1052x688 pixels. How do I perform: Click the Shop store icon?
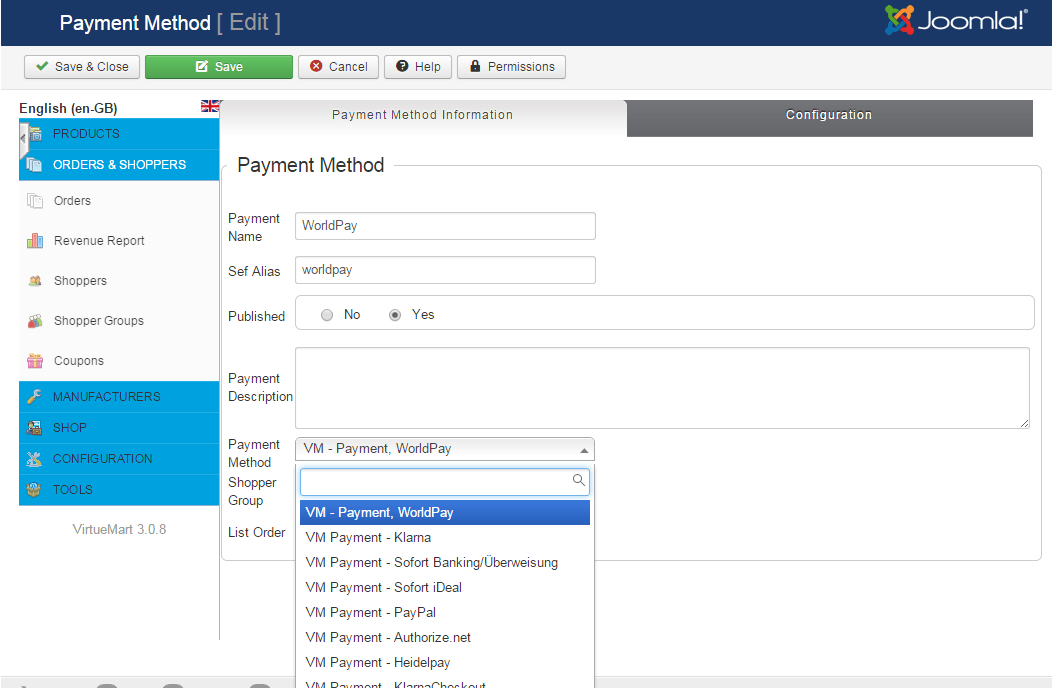point(34,428)
